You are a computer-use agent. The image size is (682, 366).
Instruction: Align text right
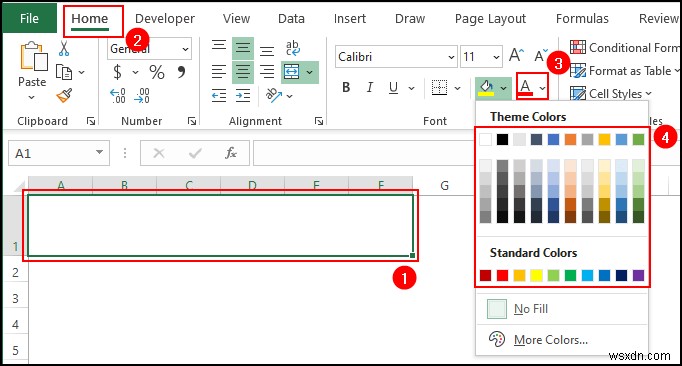(x=267, y=71)
